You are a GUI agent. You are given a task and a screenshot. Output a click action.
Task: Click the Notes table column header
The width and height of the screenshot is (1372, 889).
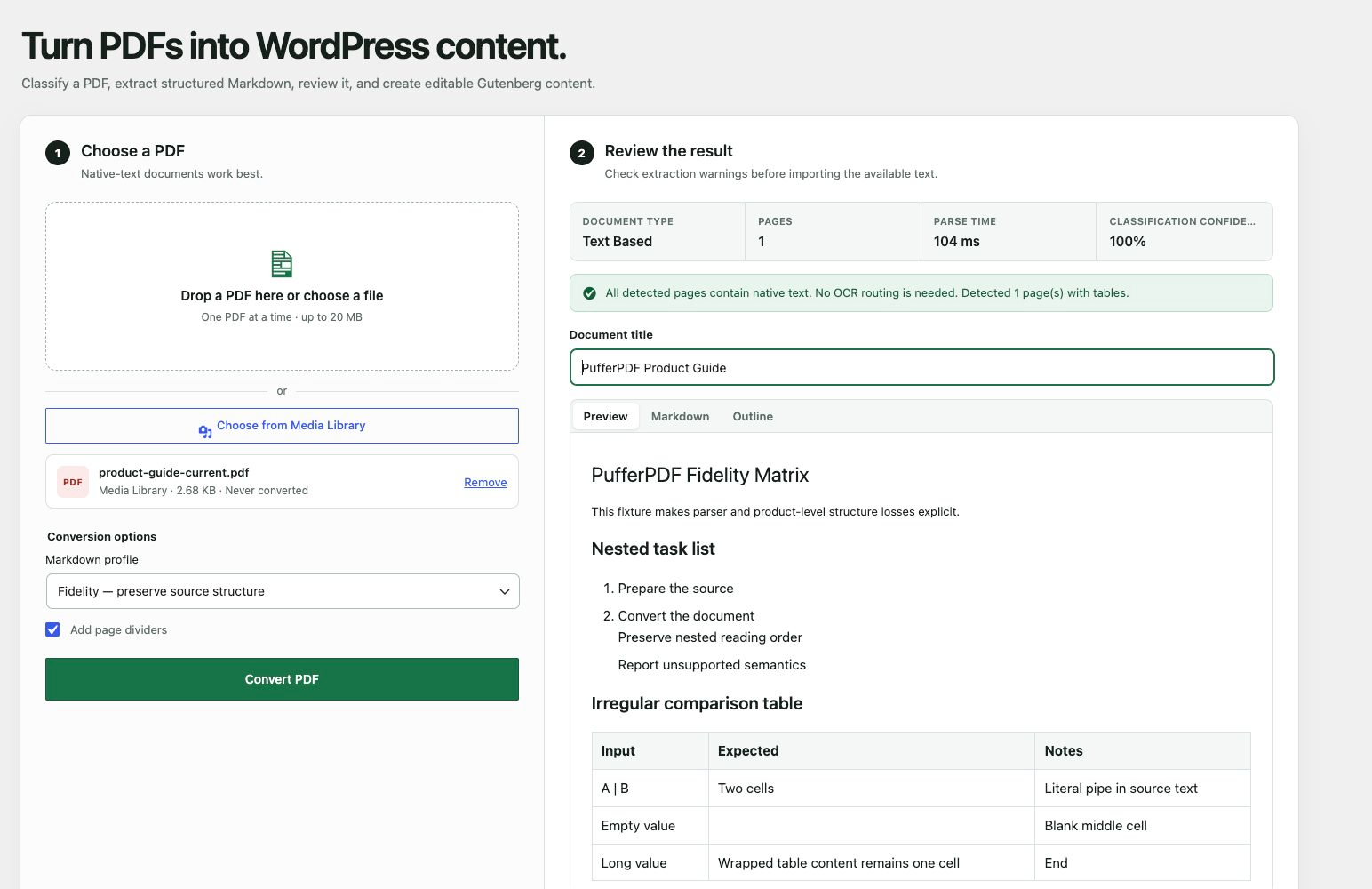tap(1143, 750)
